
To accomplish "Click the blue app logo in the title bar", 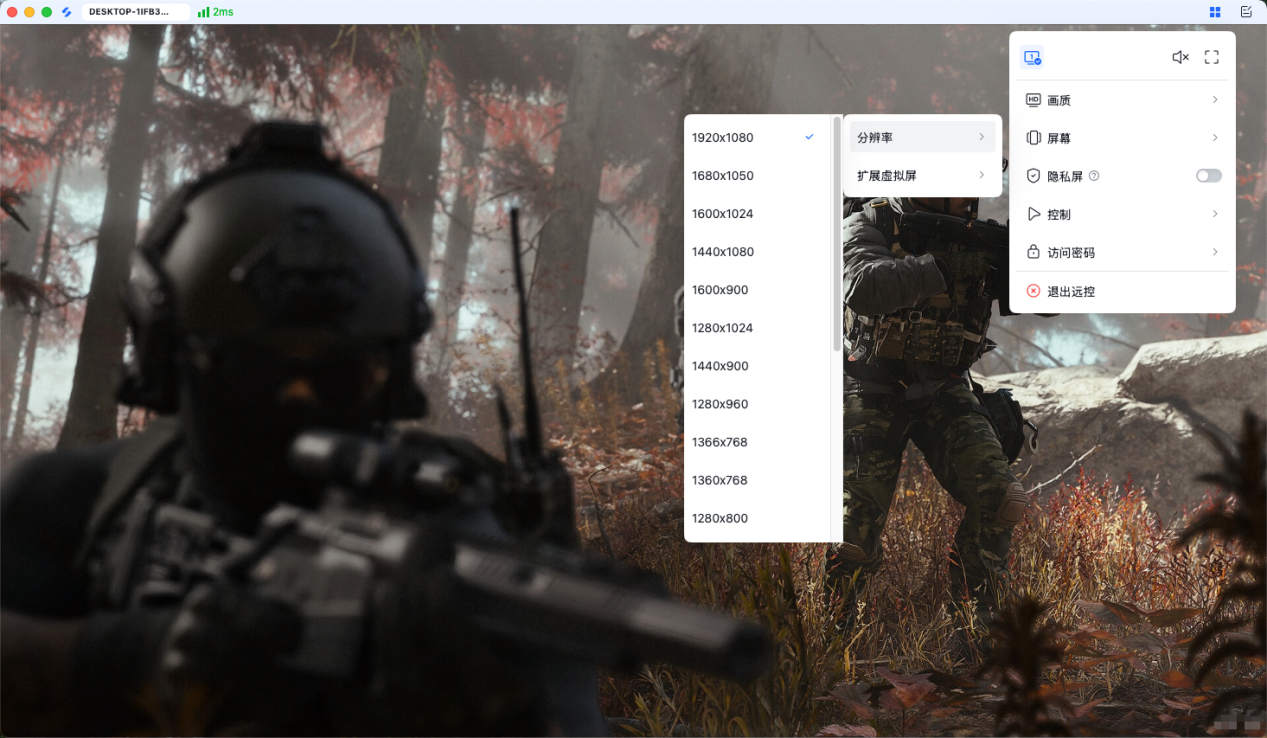I will [67, 12].
